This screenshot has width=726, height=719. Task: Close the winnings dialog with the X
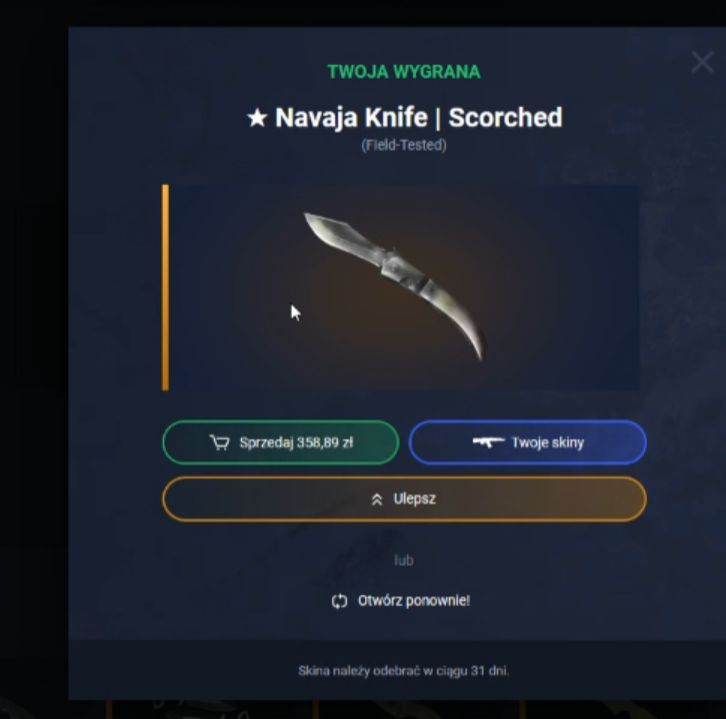pyautogui.click(x=702, y=62)
